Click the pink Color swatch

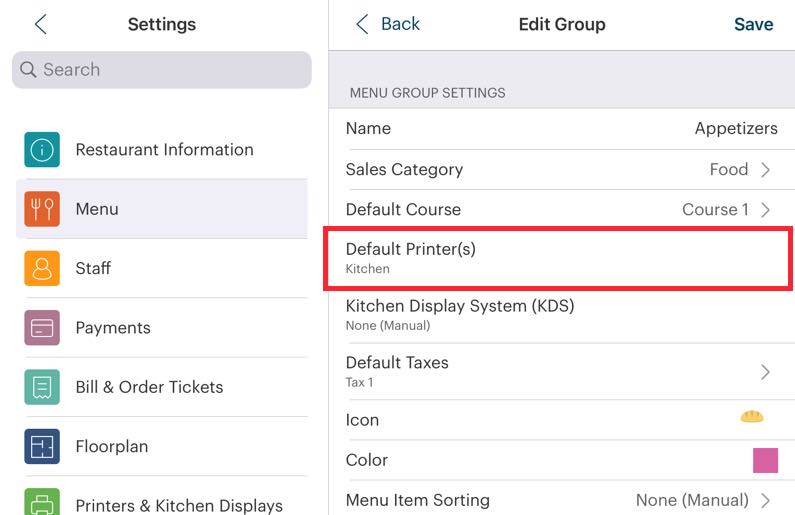pyautogui.click(x=765, y=460)
